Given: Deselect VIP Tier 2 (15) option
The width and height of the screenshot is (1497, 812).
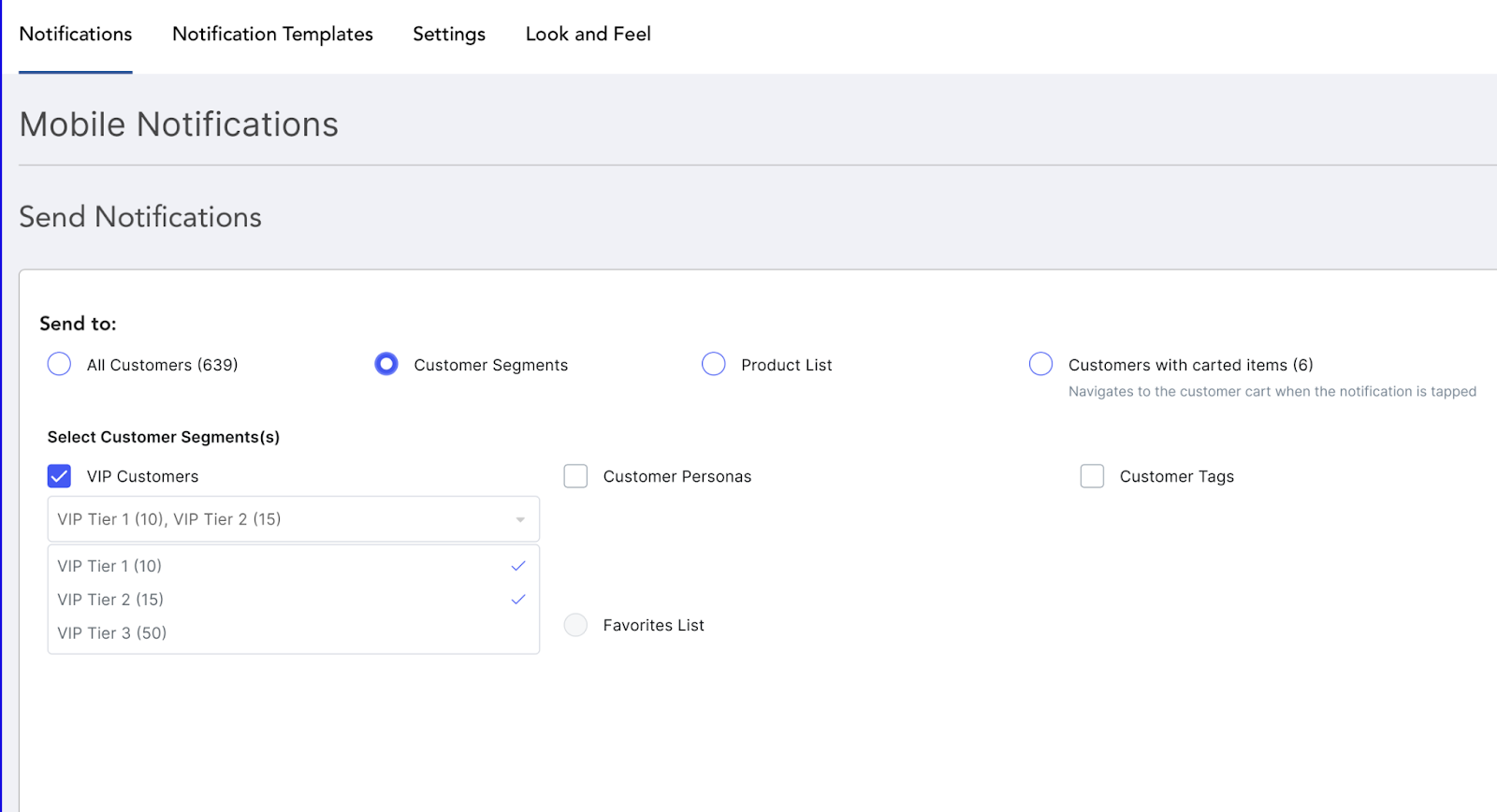Looking at the screenshot, I should pyautogui.click(x=110, y=600).
